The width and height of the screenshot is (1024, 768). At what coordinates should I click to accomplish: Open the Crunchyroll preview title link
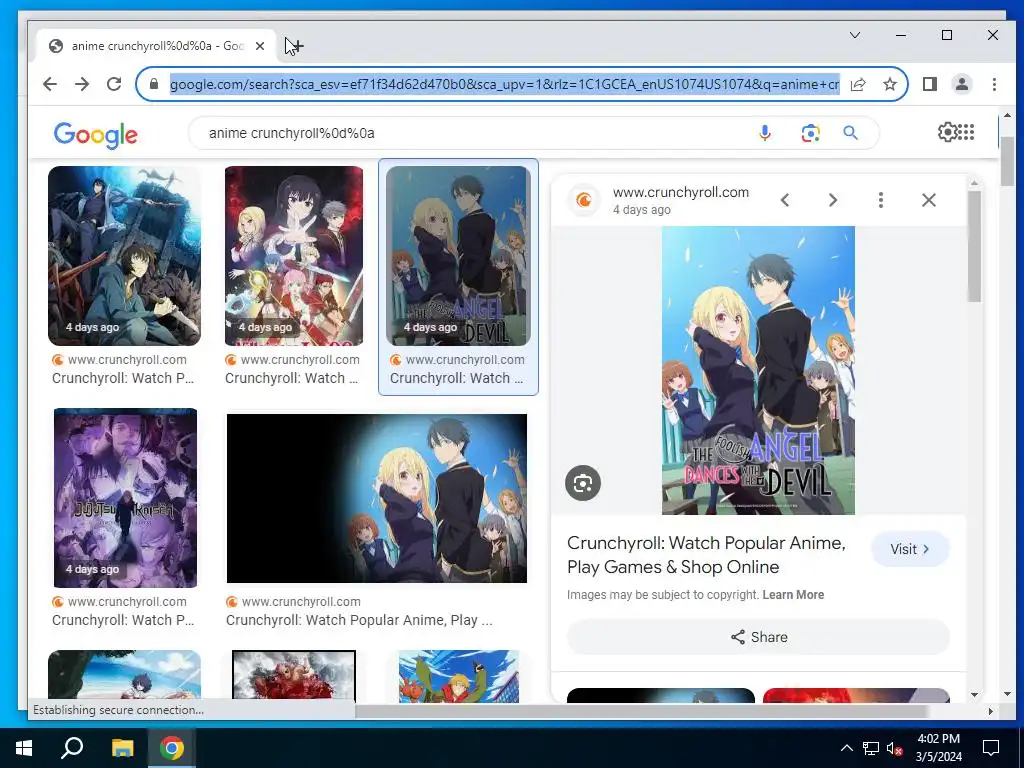tap(707, 555)
